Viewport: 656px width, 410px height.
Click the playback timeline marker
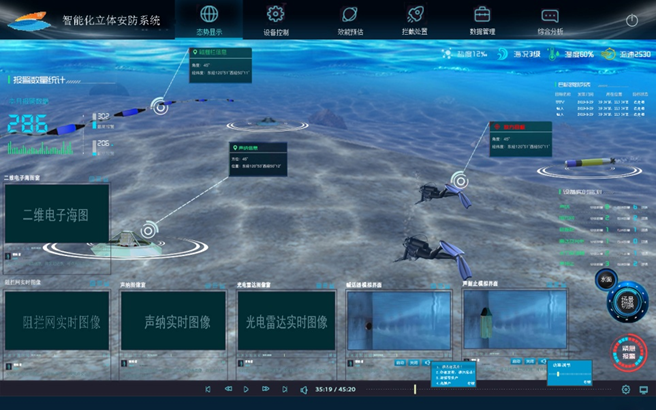click(x=415, y=389)
